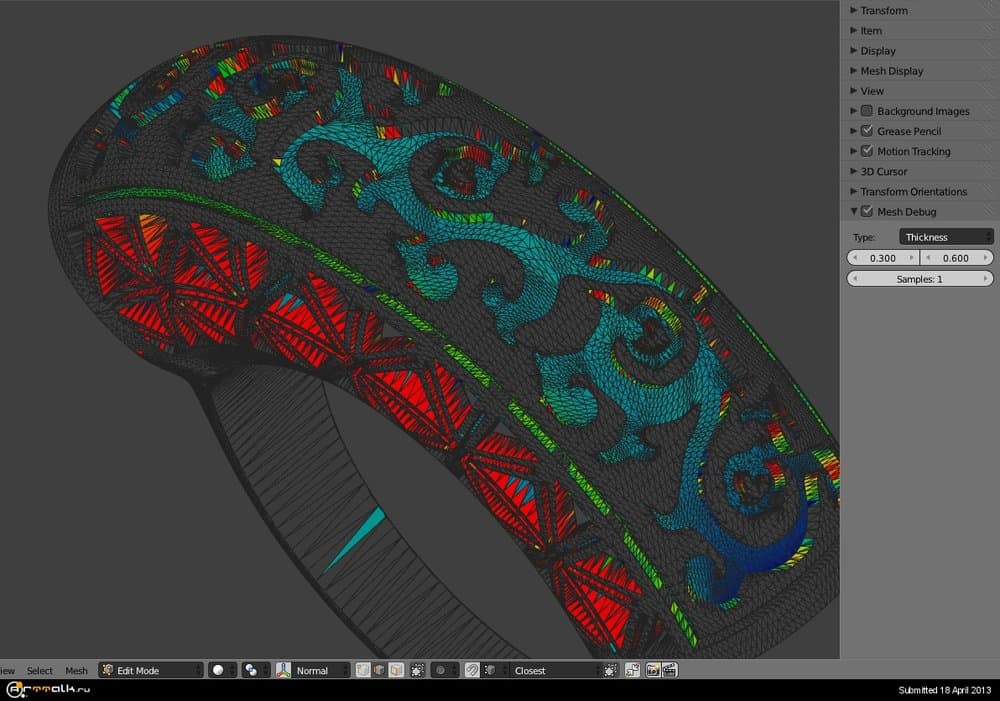Open the Select menu
The image size is (1000, 701).
[x=40, y=670]
